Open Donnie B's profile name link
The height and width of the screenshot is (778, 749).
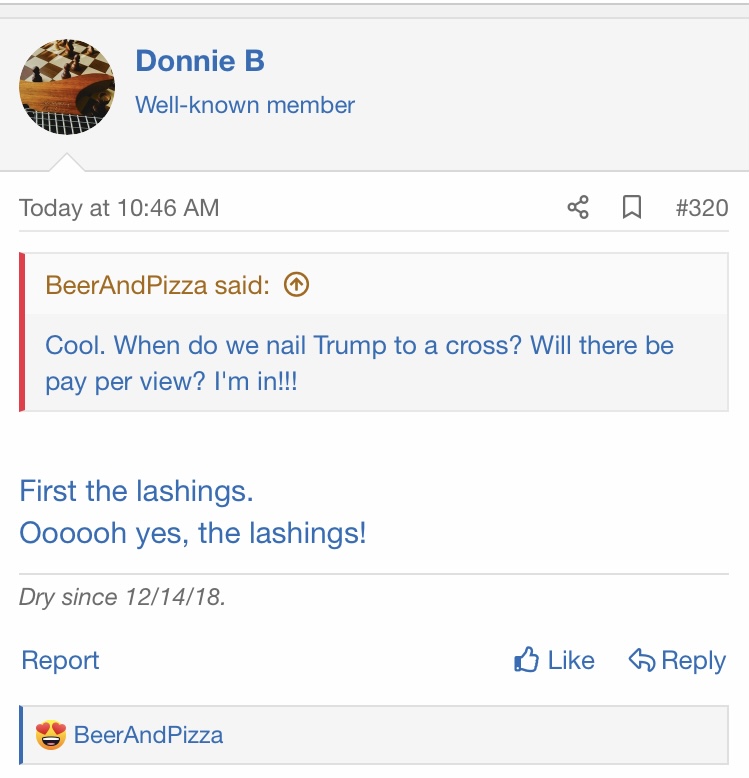click(200, 61)
